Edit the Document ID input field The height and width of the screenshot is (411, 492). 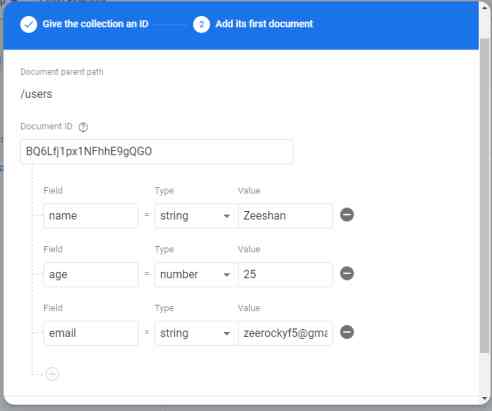click(x=156, y=152)
